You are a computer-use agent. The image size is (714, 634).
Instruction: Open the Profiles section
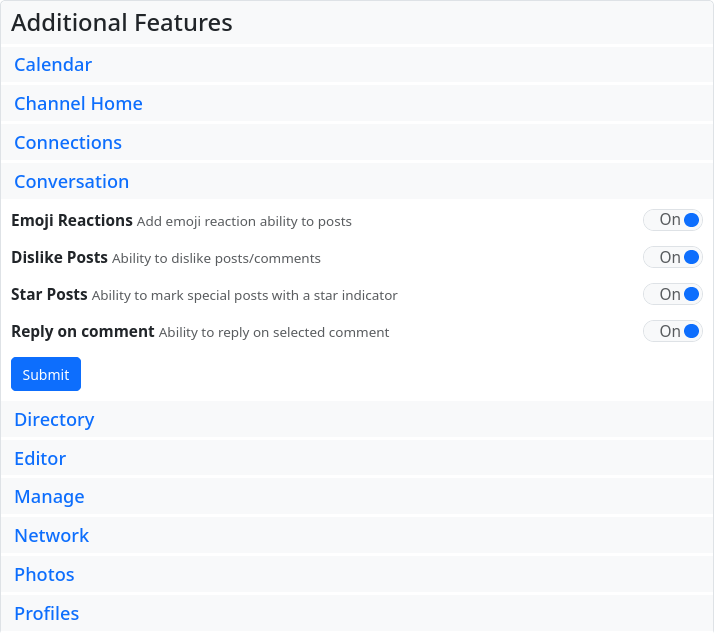pyautogui.click(x=46, y=614)
